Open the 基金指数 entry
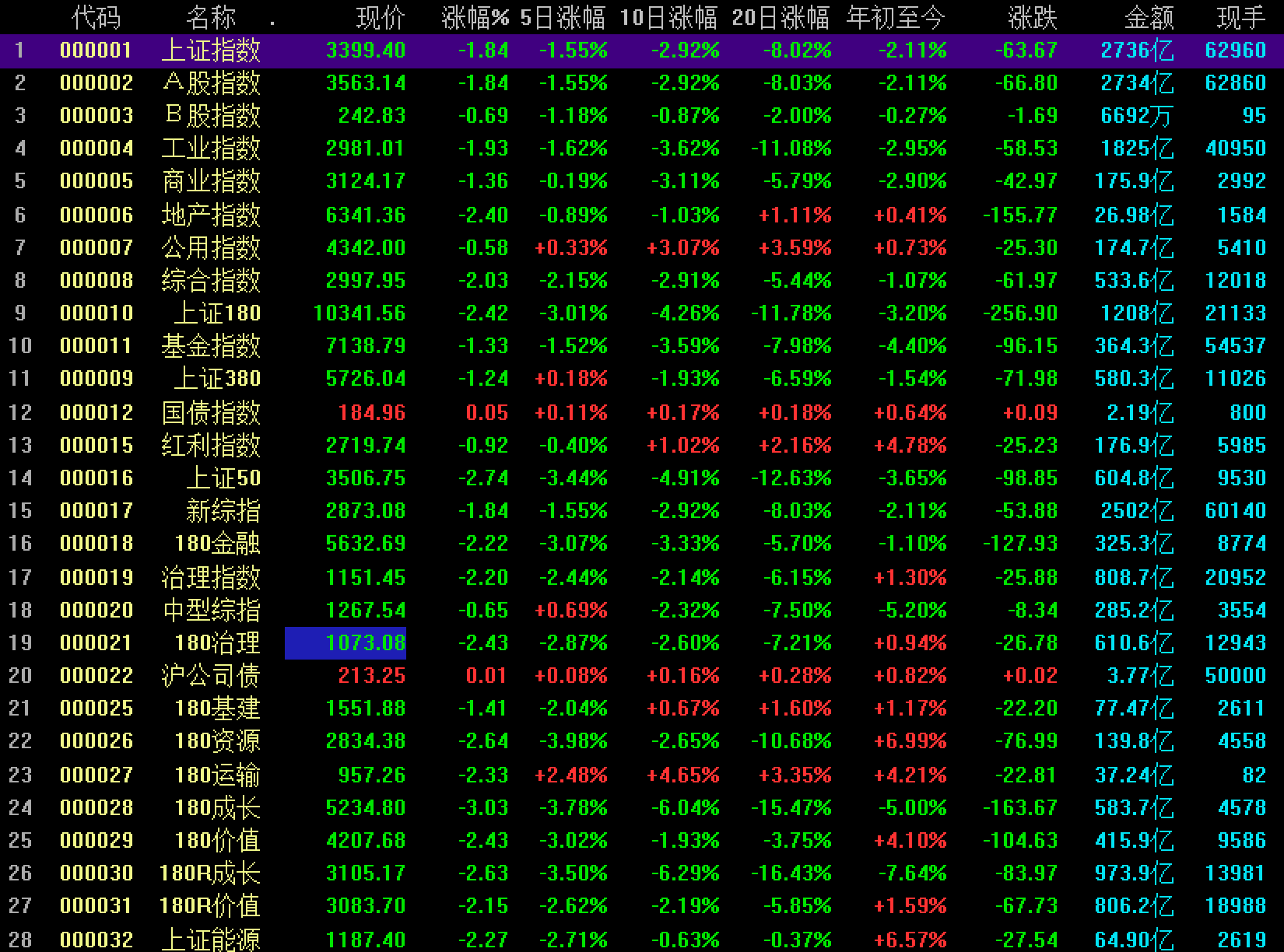Image resolution: width=1284 pixels, height=952 pixels. click(211, 346)
